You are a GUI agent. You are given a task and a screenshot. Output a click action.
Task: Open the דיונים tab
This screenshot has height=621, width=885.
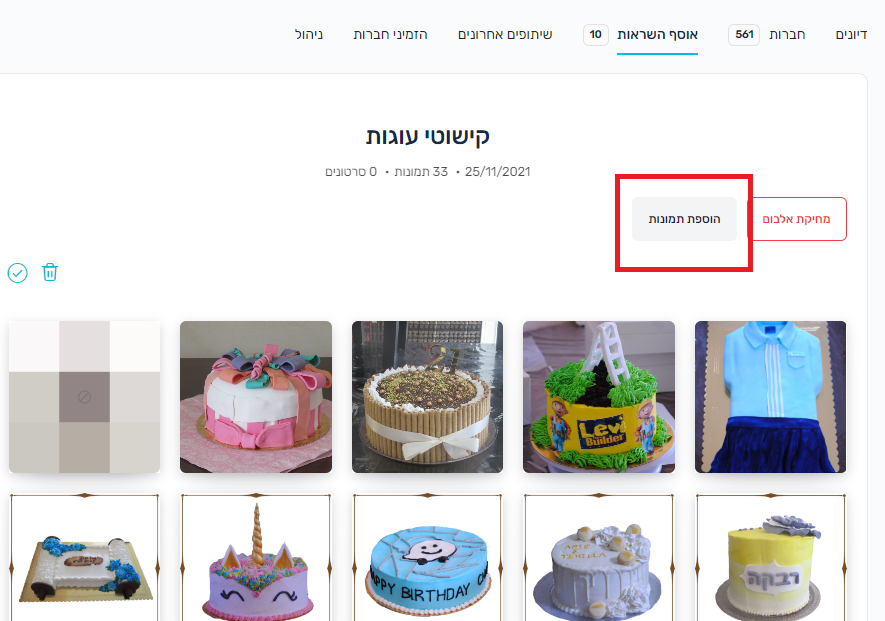coord(851,34)
